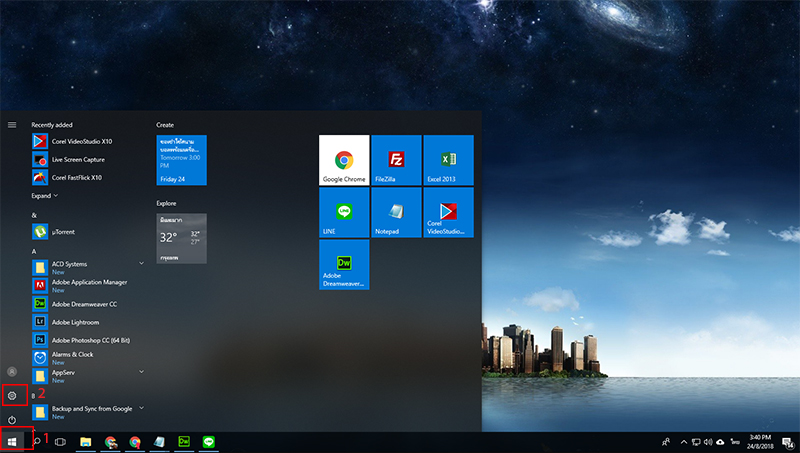Click the volume speaker icon
This screenshot has height=453, width=800.
click(x=708, y=442)
